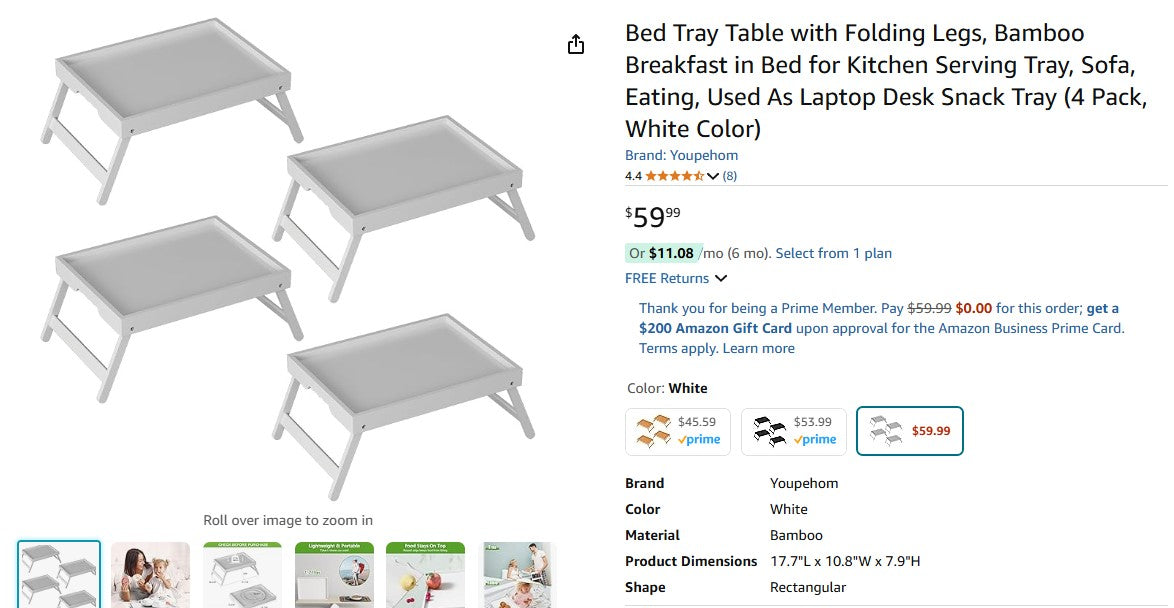View the mother and child thumbnail
The image size is (1174, 608).
150,575
